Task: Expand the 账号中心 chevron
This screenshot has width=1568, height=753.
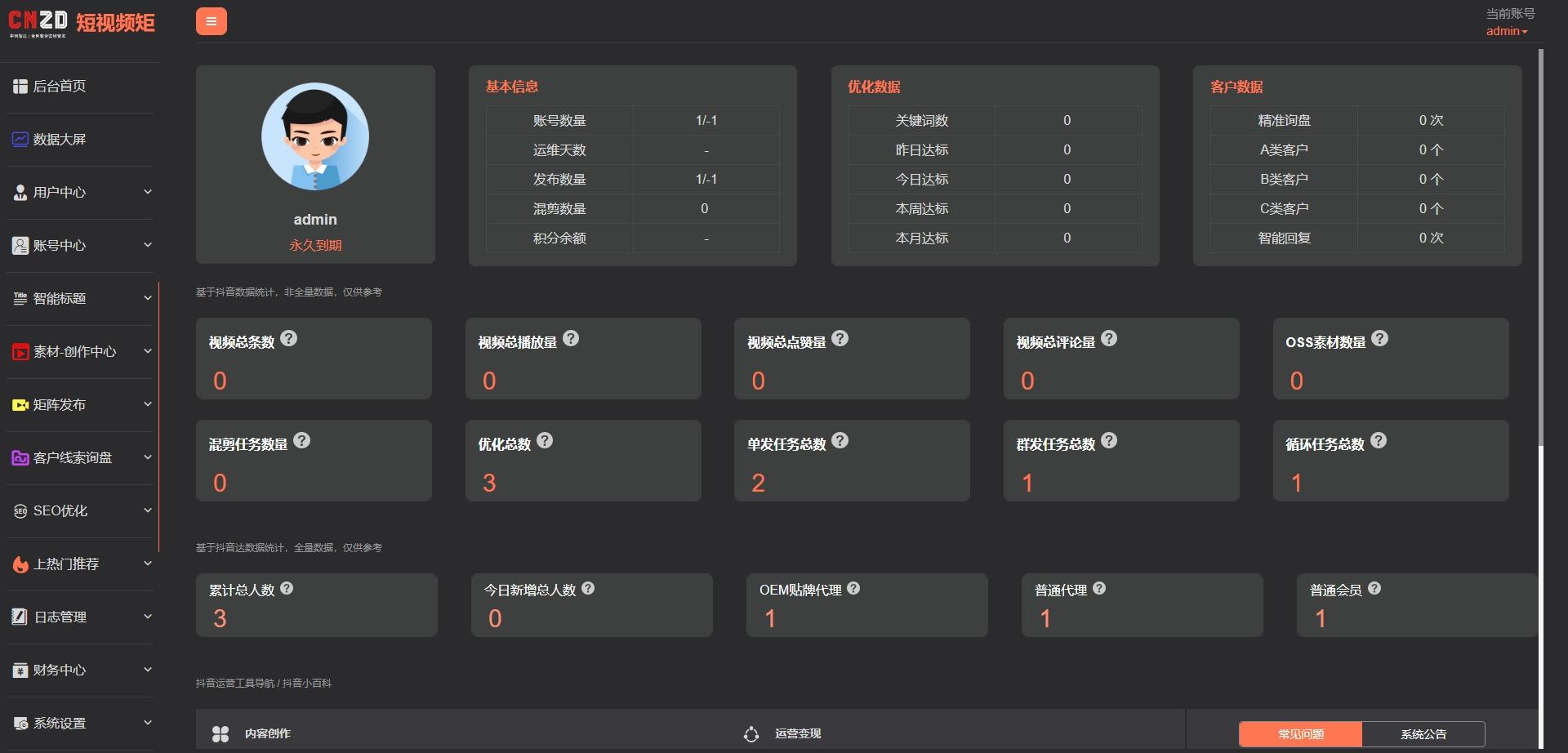Action: (148, 245)
